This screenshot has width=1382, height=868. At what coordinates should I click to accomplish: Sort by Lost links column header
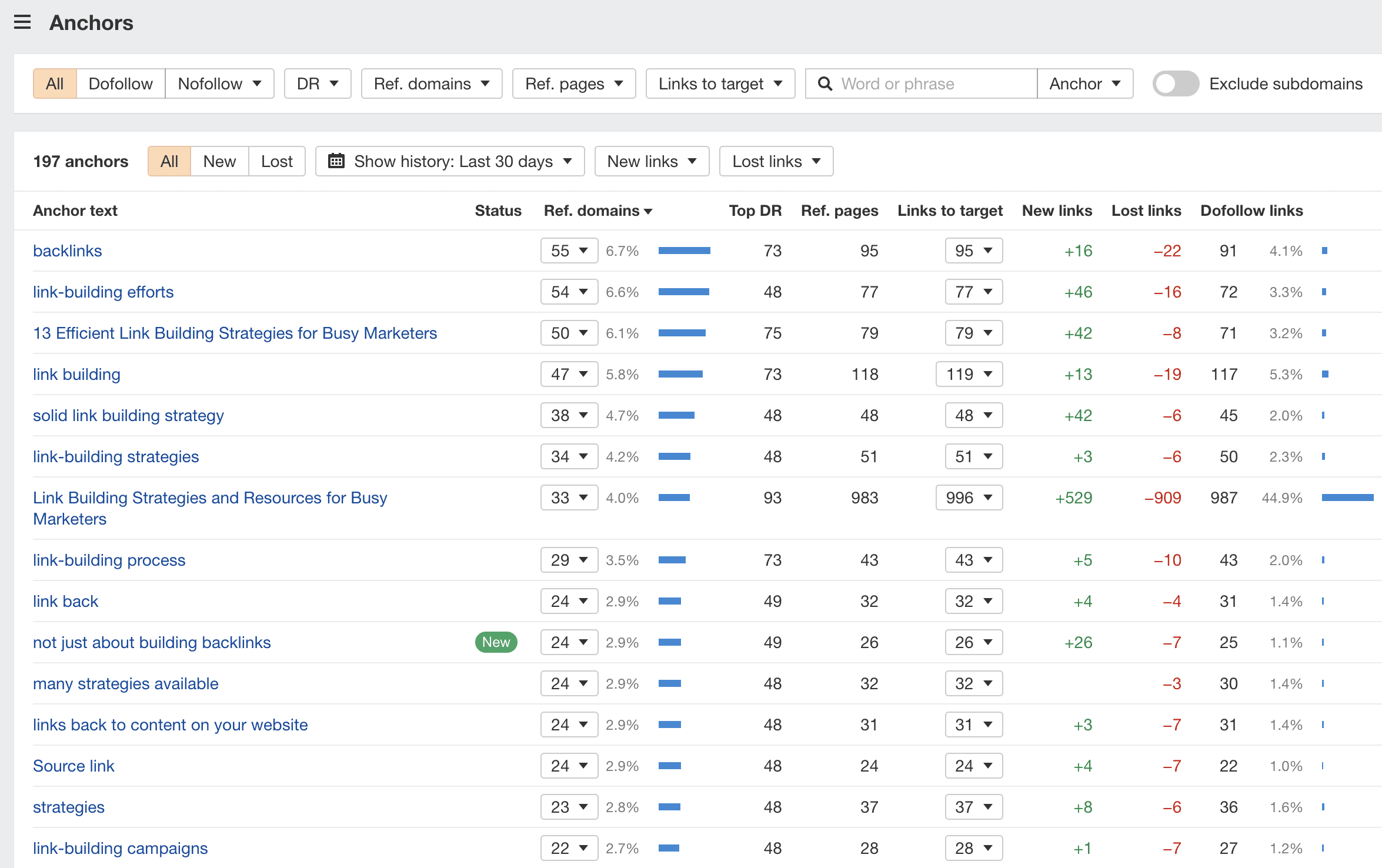[1146, 211]
